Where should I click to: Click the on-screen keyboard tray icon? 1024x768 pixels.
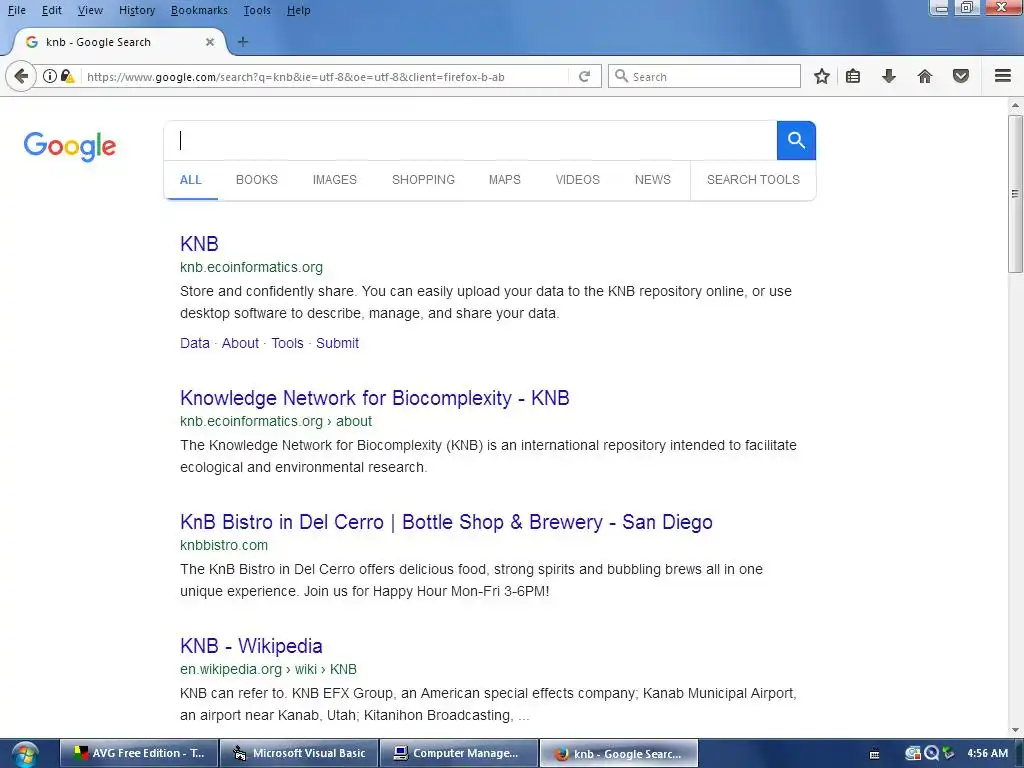tap(875, 754)
